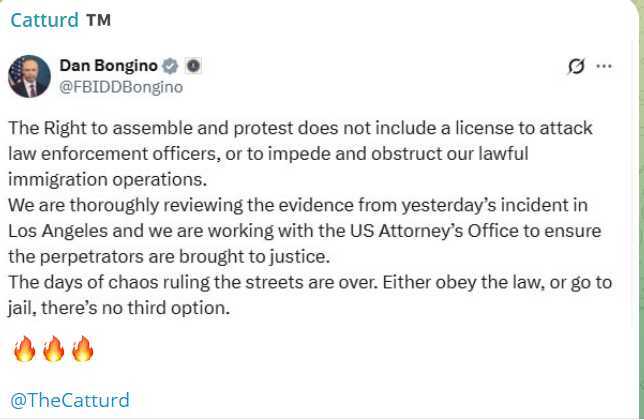The width and height of the screenshot is (644, 420).
Task: Click the gray affiliation badge icon
Action: coord(193,66)
